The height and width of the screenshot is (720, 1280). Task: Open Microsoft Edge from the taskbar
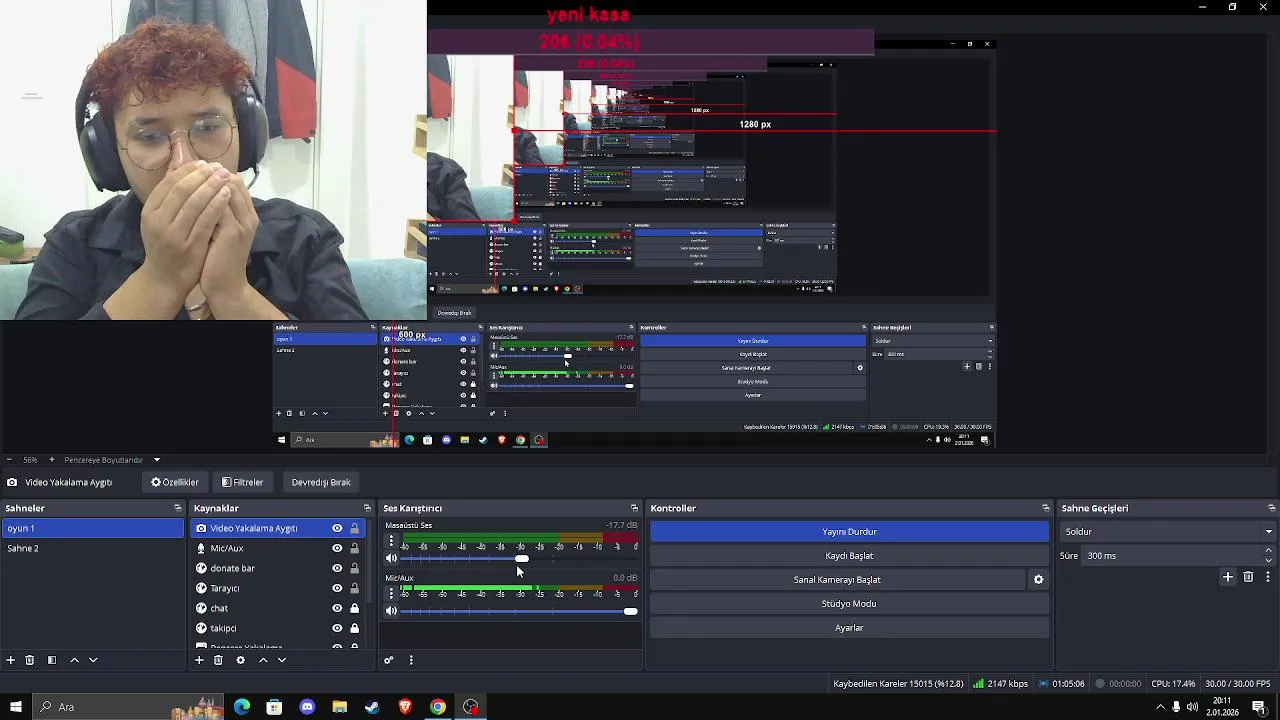pyautogui.click(x=242, y=707)
